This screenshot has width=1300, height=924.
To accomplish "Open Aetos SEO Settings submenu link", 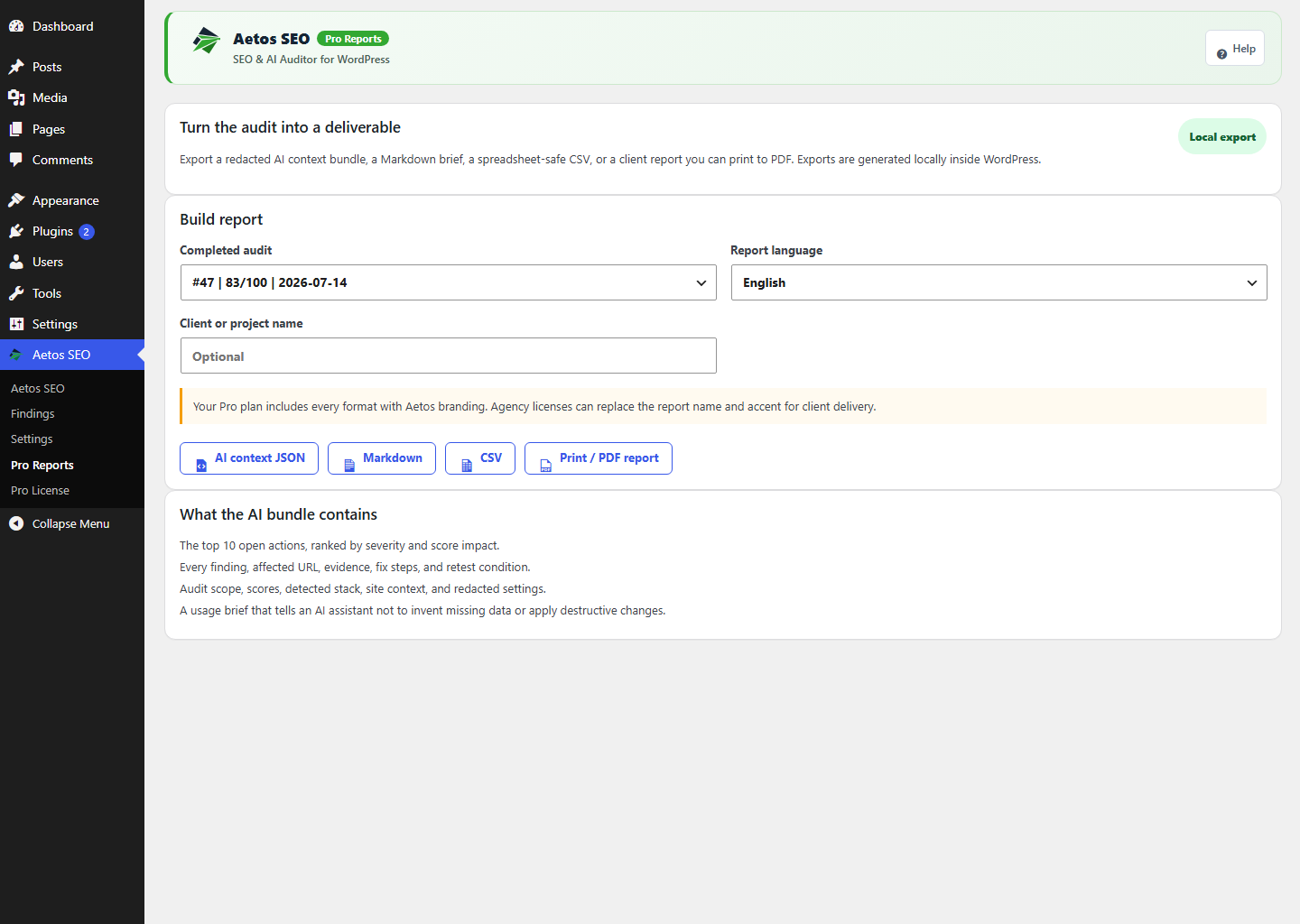I will [x=32, y=439].
